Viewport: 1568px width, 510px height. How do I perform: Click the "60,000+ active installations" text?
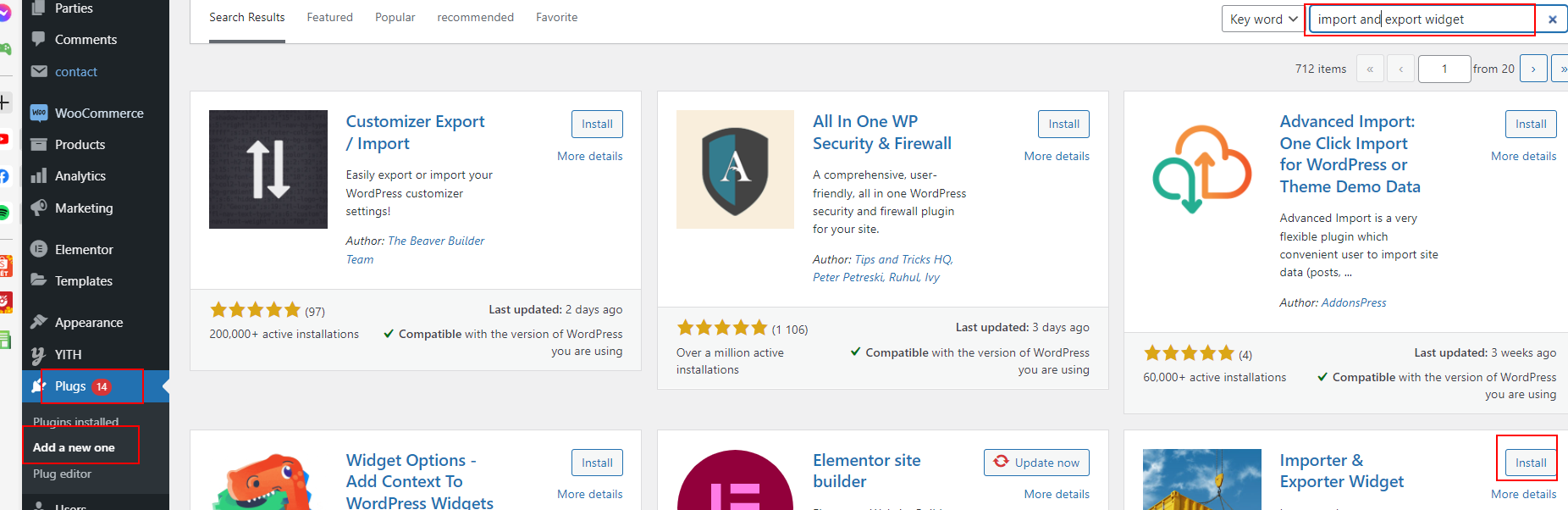(x=1215, y=377)
